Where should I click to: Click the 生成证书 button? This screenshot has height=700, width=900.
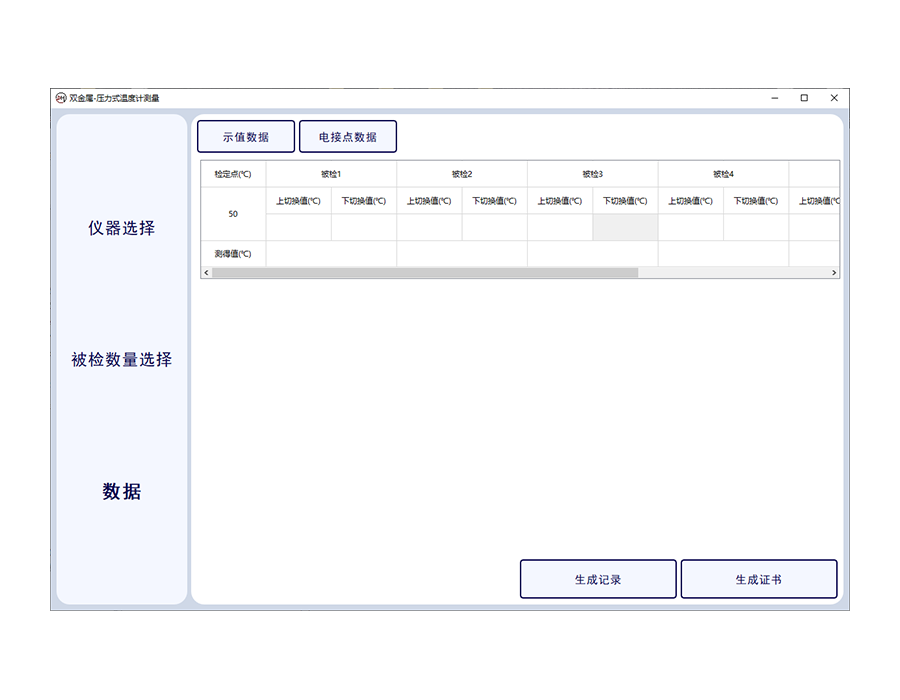pos(758,579)
